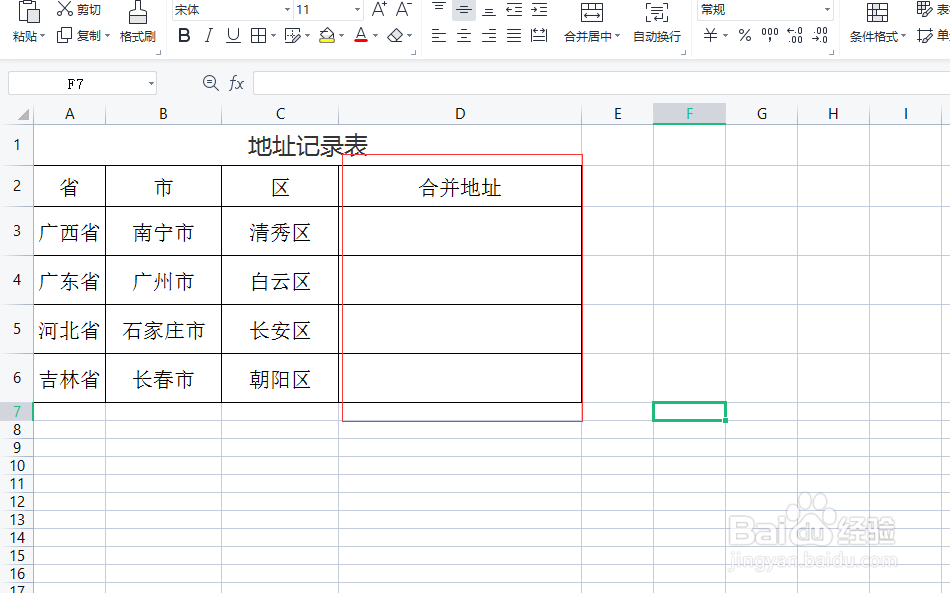Select row 3 header

(x=17, y=231)
